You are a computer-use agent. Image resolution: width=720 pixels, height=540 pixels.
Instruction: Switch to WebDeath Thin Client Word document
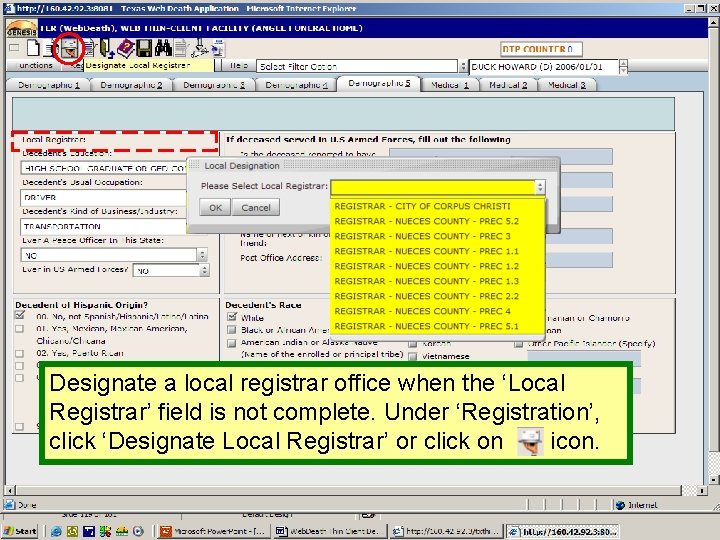329,531
